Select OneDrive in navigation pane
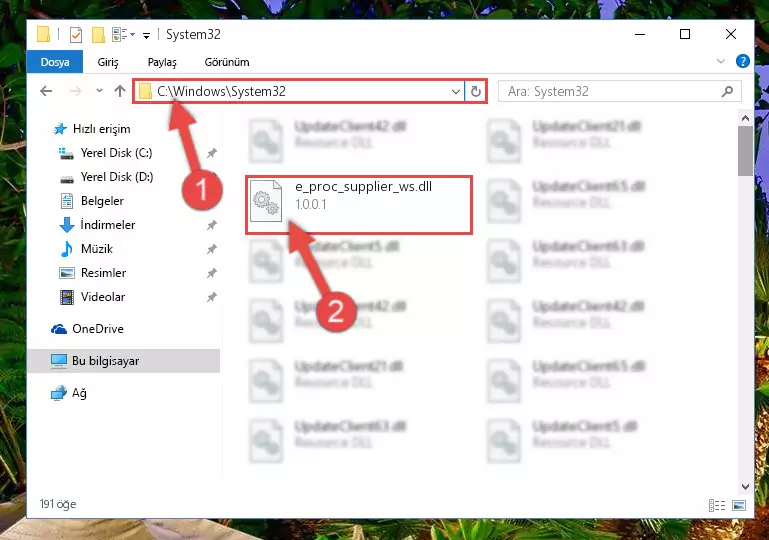 [x=98, y=329]
